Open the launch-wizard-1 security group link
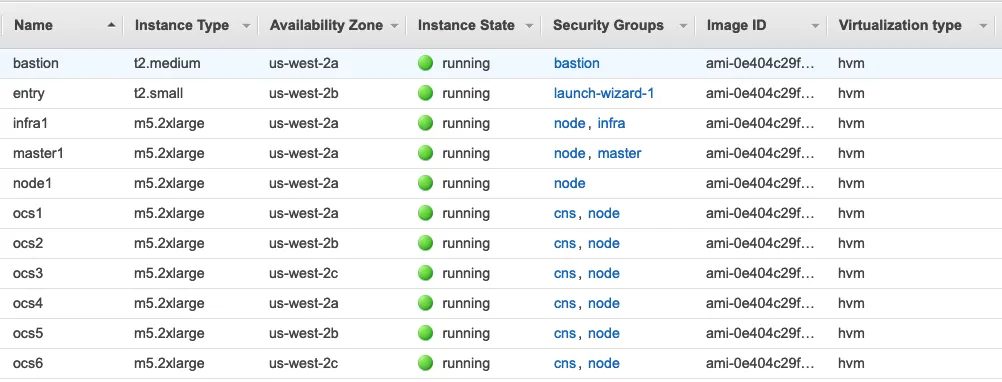Image resolution: width=1002 pixels, height=382 pixels. pos(603,93)
